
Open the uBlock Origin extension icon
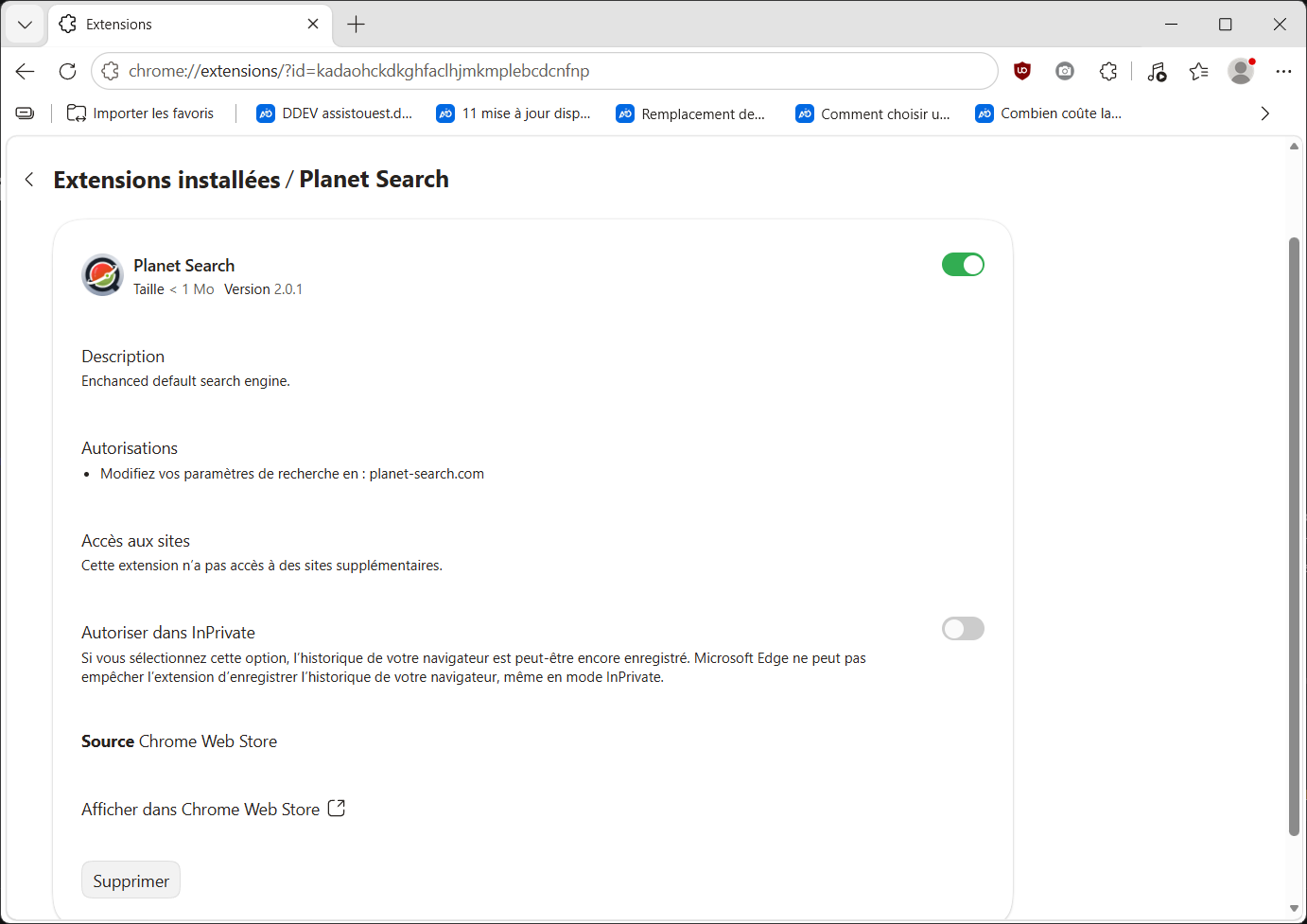pyautogui.click(x=1021, y=71)
